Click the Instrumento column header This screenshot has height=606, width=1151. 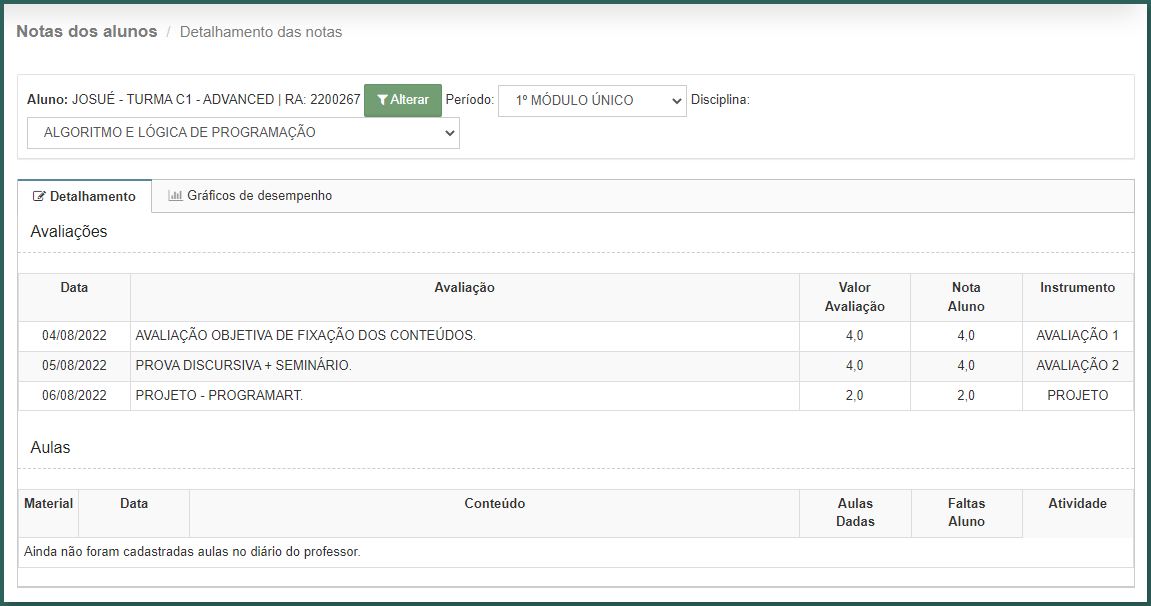[1077, 288]
